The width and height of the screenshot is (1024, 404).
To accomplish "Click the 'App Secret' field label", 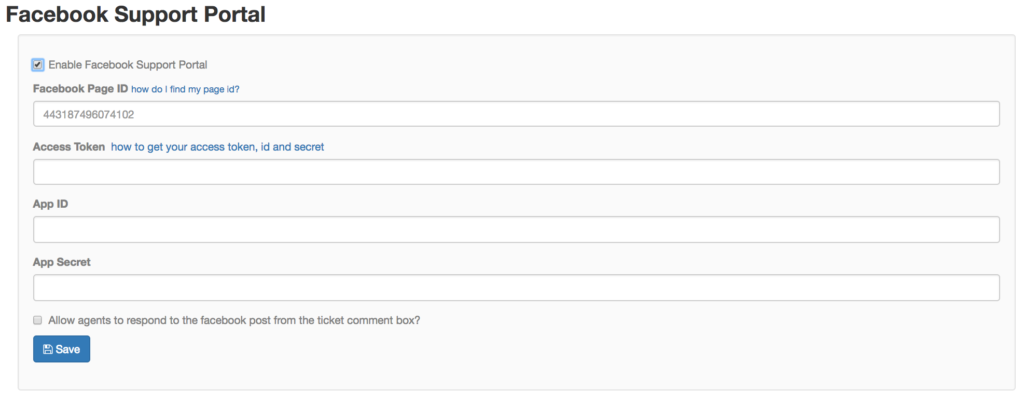I will click(x=61, y=262).
